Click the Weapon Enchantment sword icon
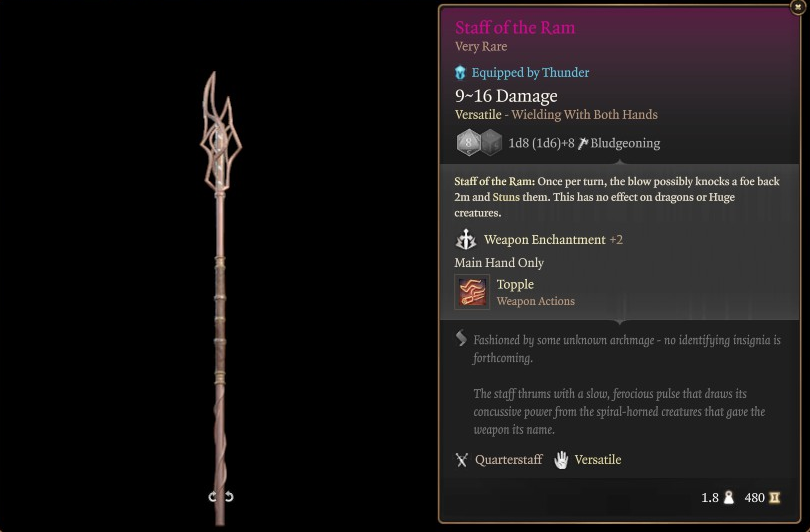 (465, 240)
